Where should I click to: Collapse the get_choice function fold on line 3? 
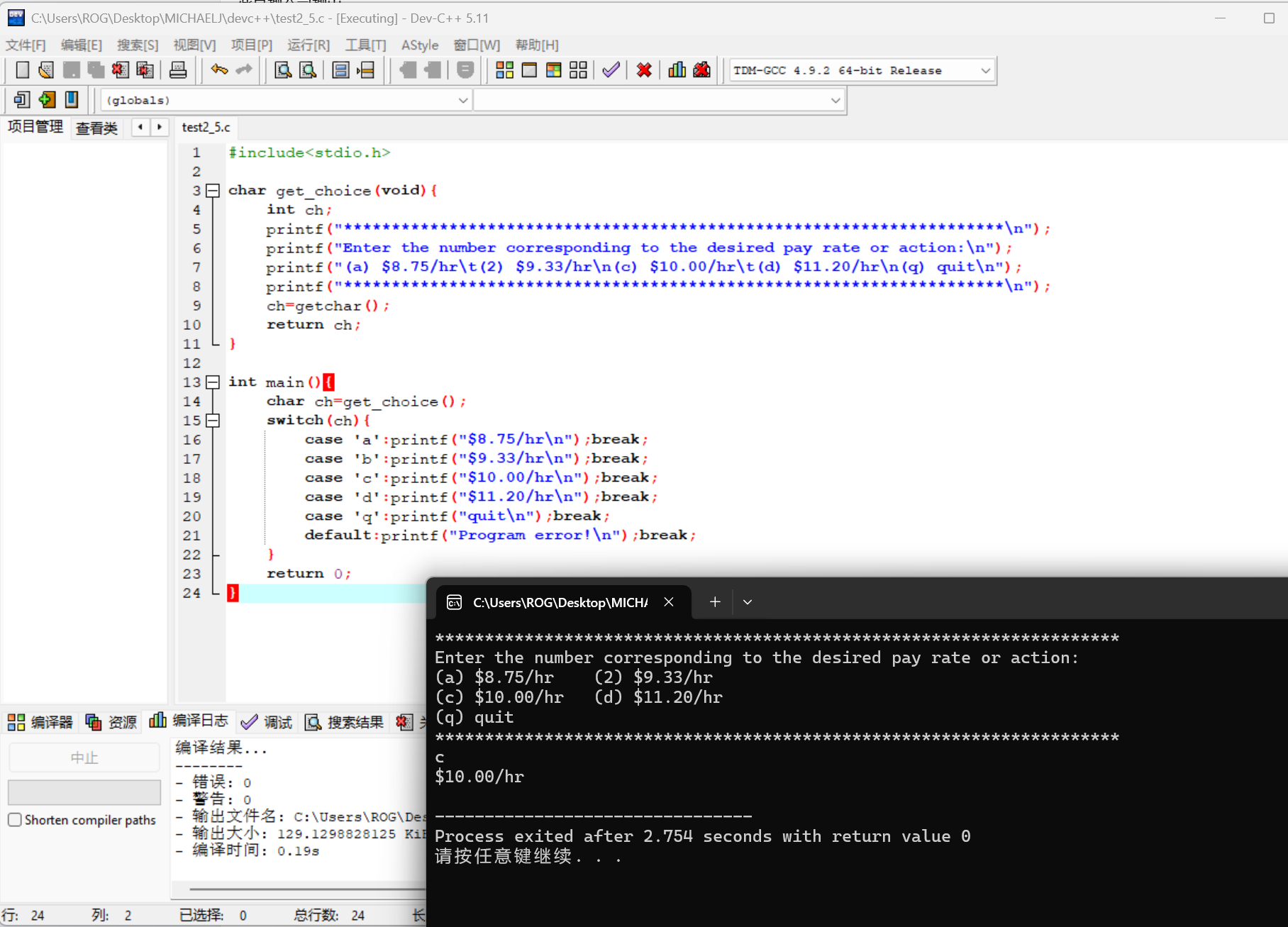point(212,191)
